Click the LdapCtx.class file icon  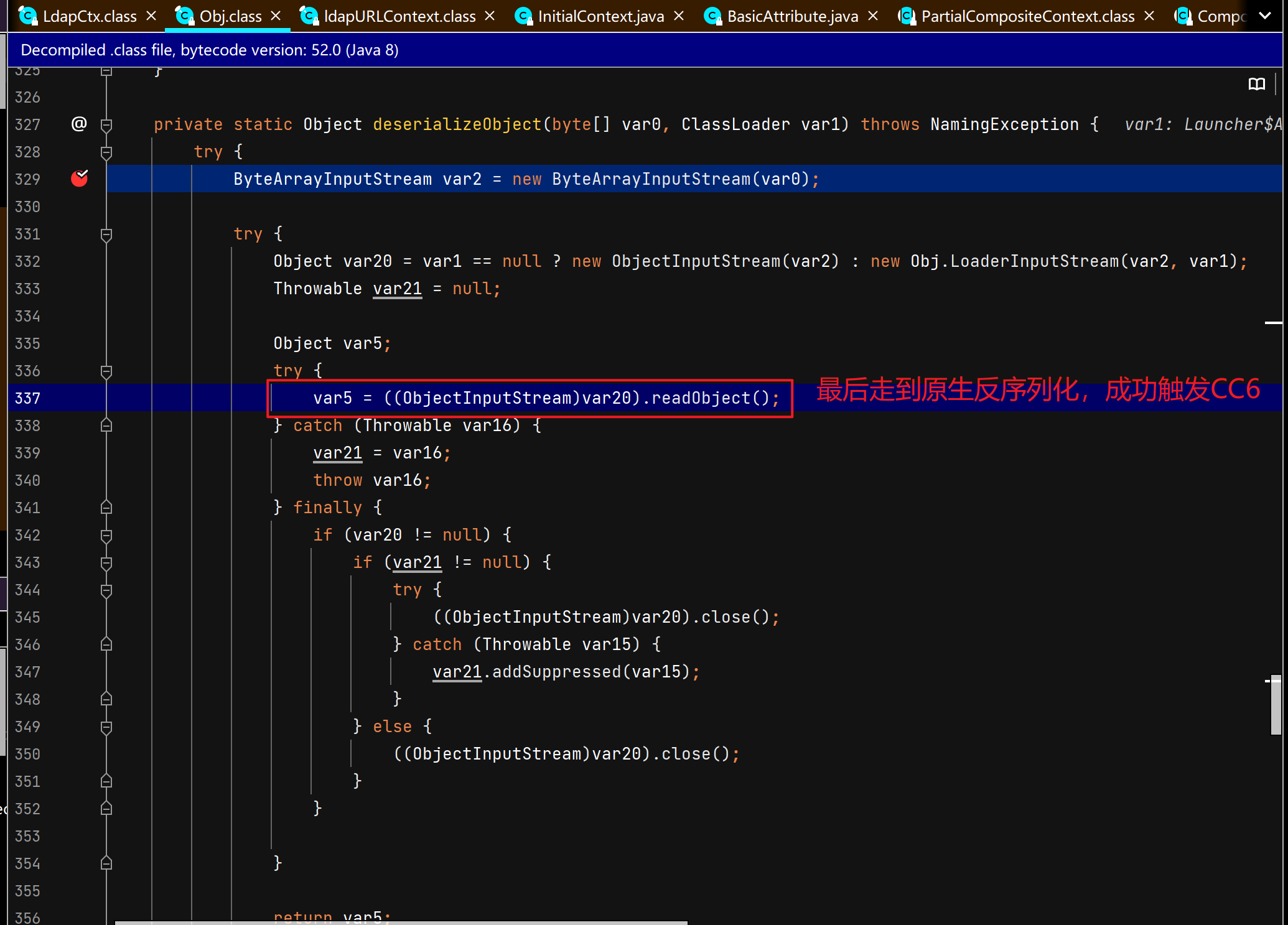[27, 16]
